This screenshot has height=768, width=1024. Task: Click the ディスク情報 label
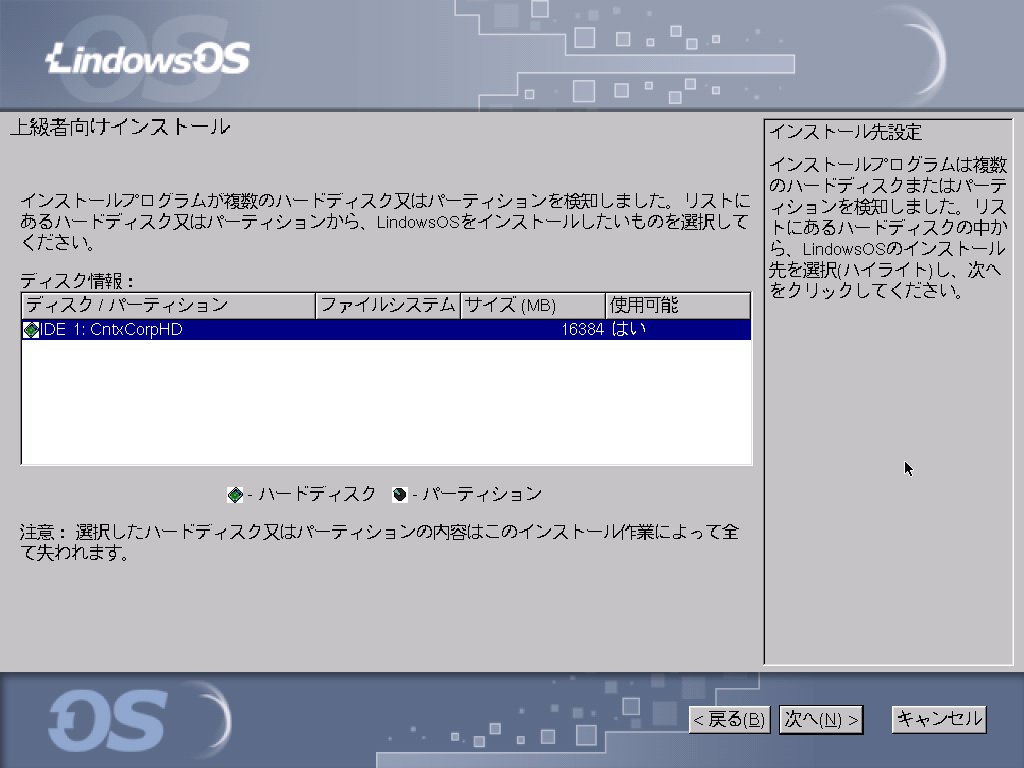(x=77, y=281)
